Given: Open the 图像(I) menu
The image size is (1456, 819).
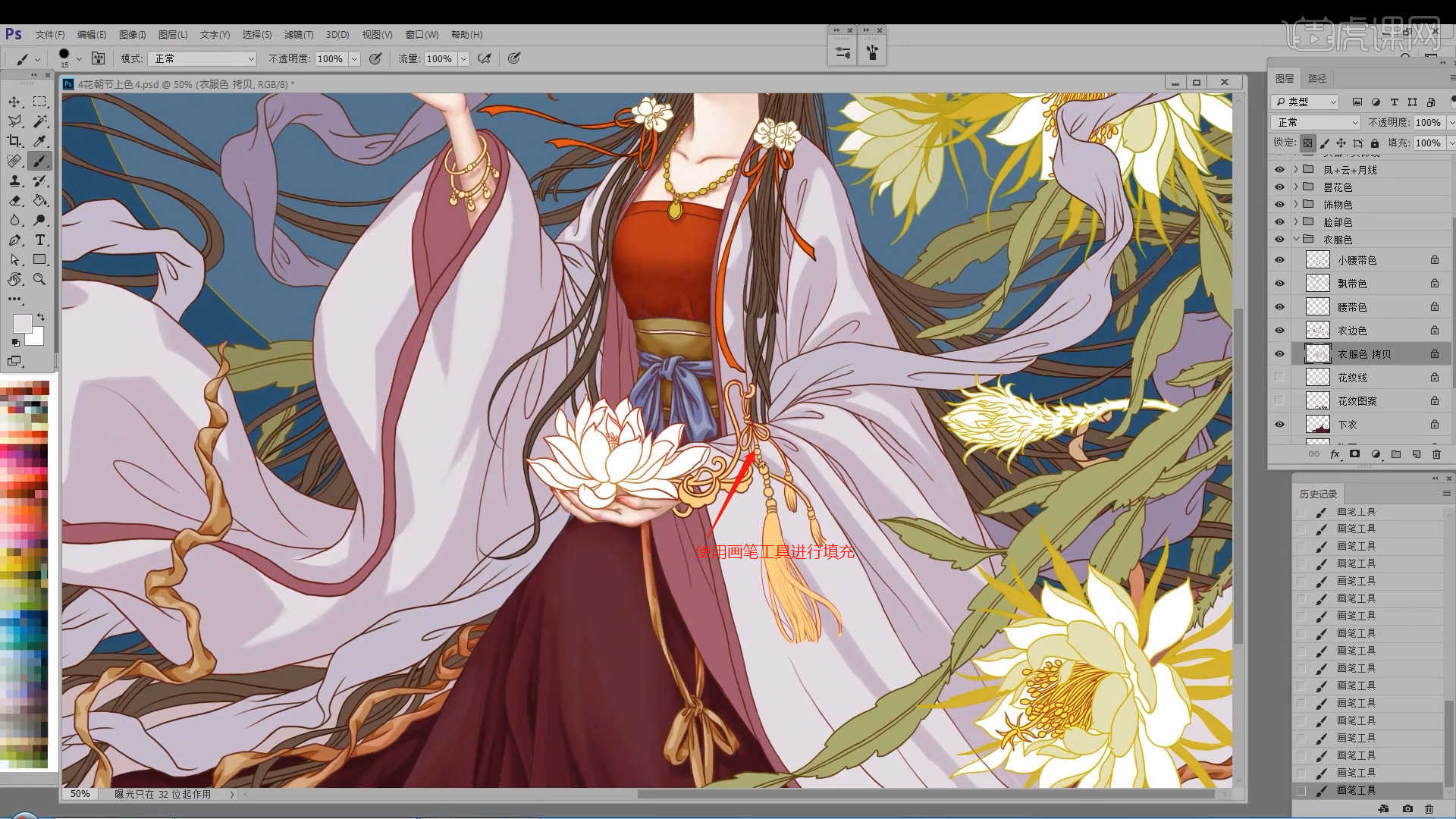Looking at the screenshot, I should click(132, 35).
